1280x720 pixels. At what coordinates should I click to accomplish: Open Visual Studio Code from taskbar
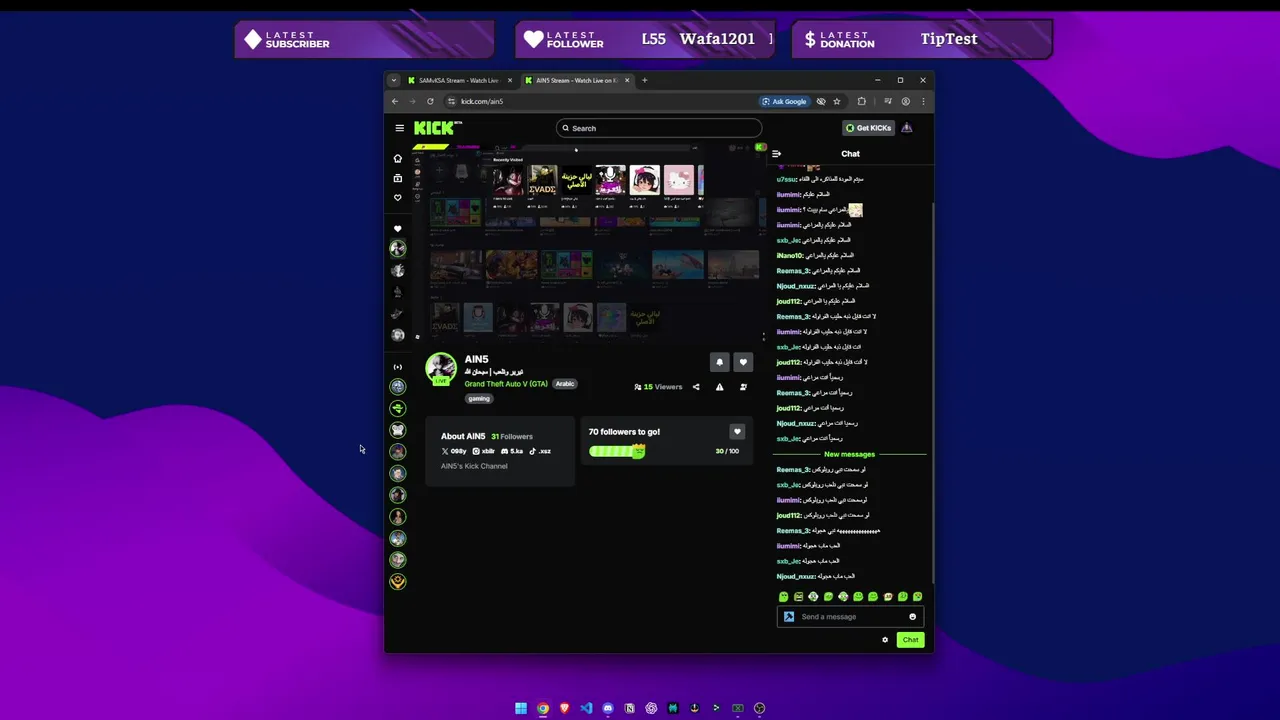586,708
